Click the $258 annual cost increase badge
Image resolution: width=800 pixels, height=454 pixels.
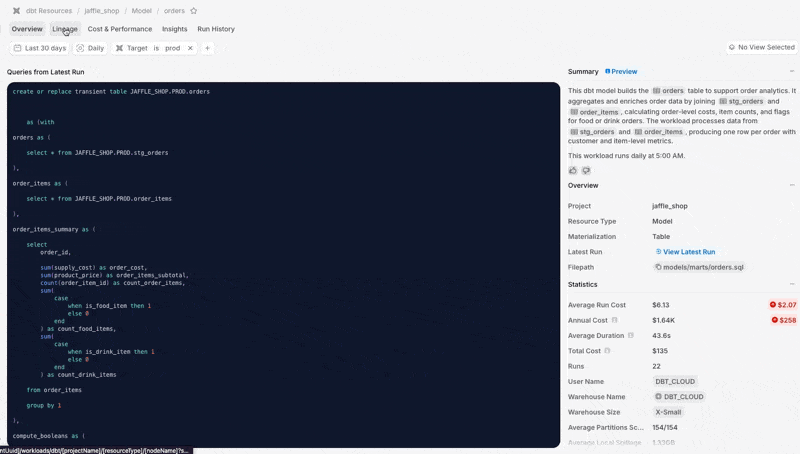[x=784, y=320]
